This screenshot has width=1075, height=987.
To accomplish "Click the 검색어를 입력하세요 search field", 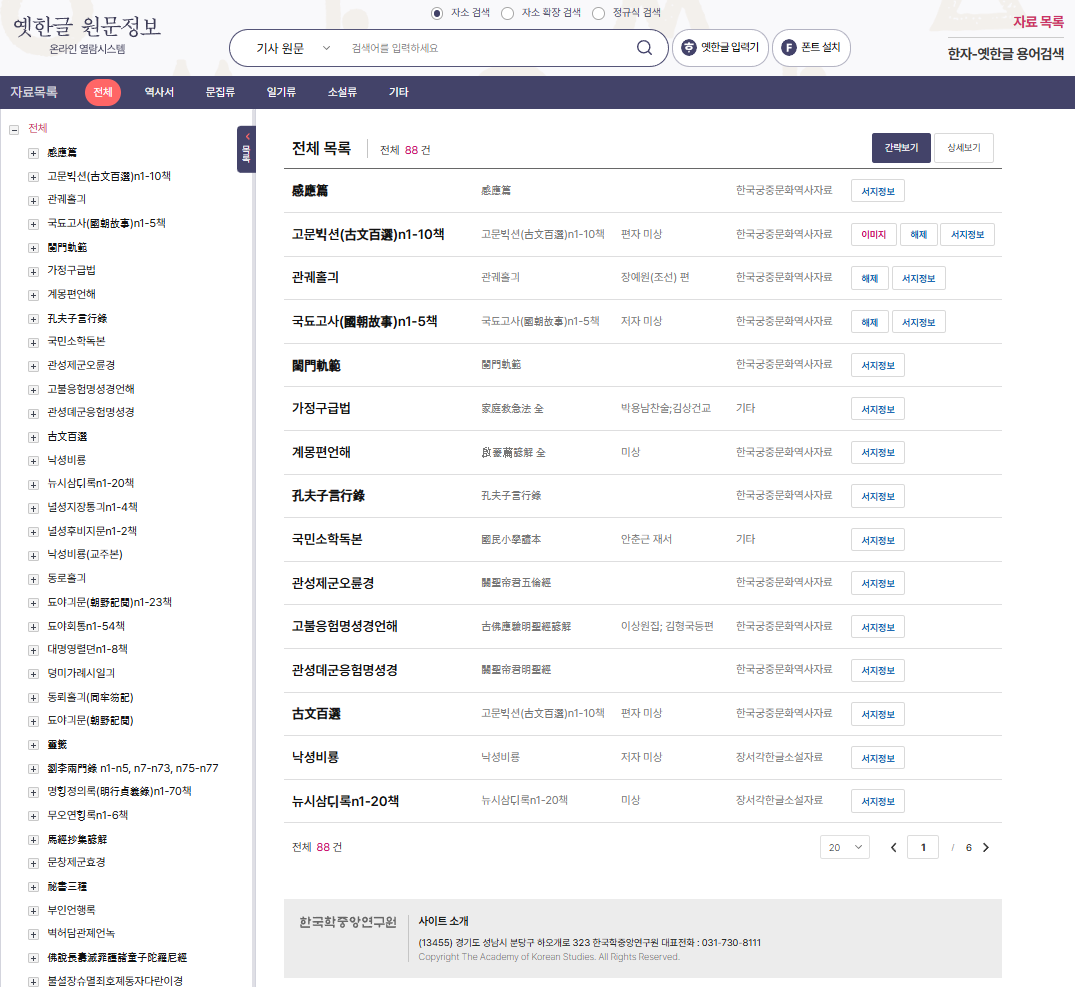I will [x=487, y=48].
